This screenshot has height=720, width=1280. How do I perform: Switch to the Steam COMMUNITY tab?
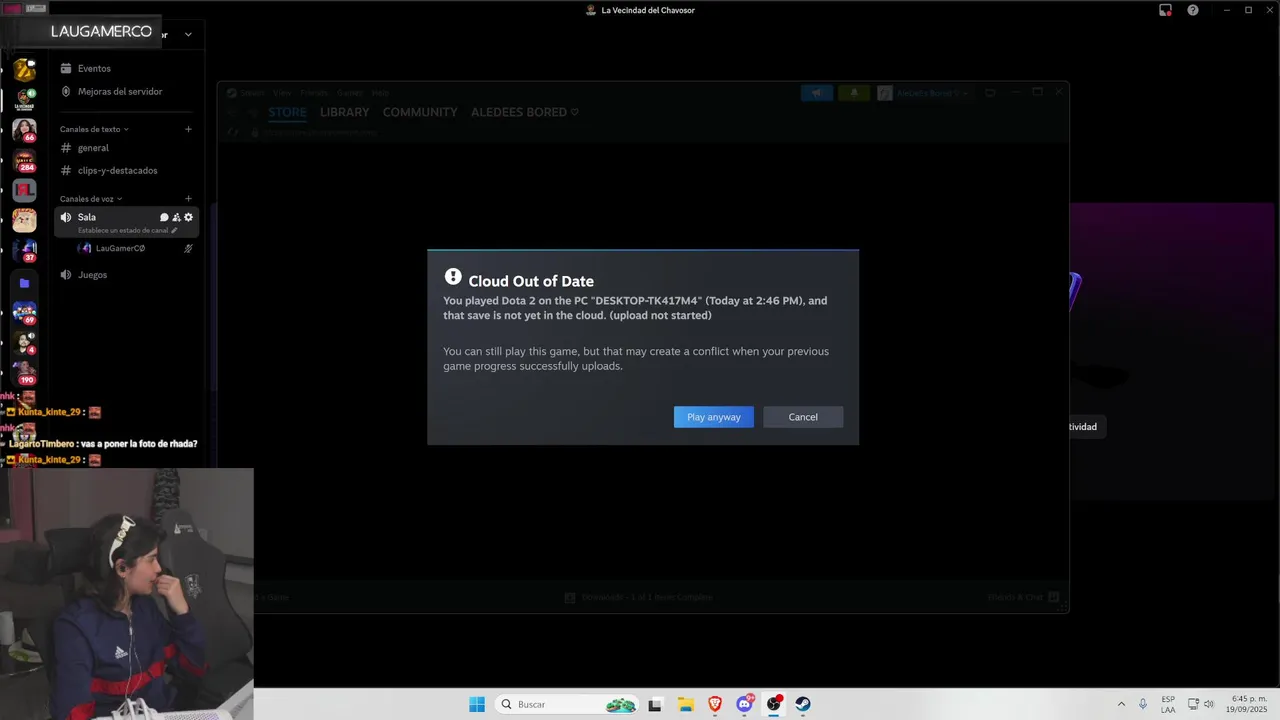tap(420, 112)
